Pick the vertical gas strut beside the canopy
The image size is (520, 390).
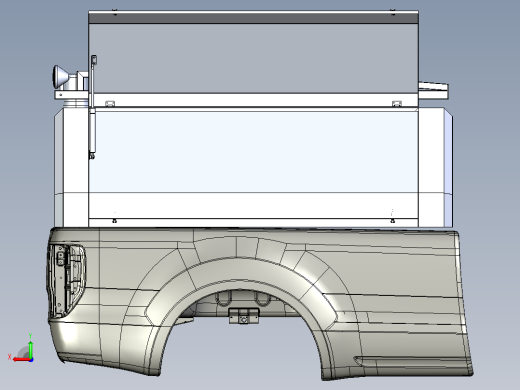tap(92, 107)
